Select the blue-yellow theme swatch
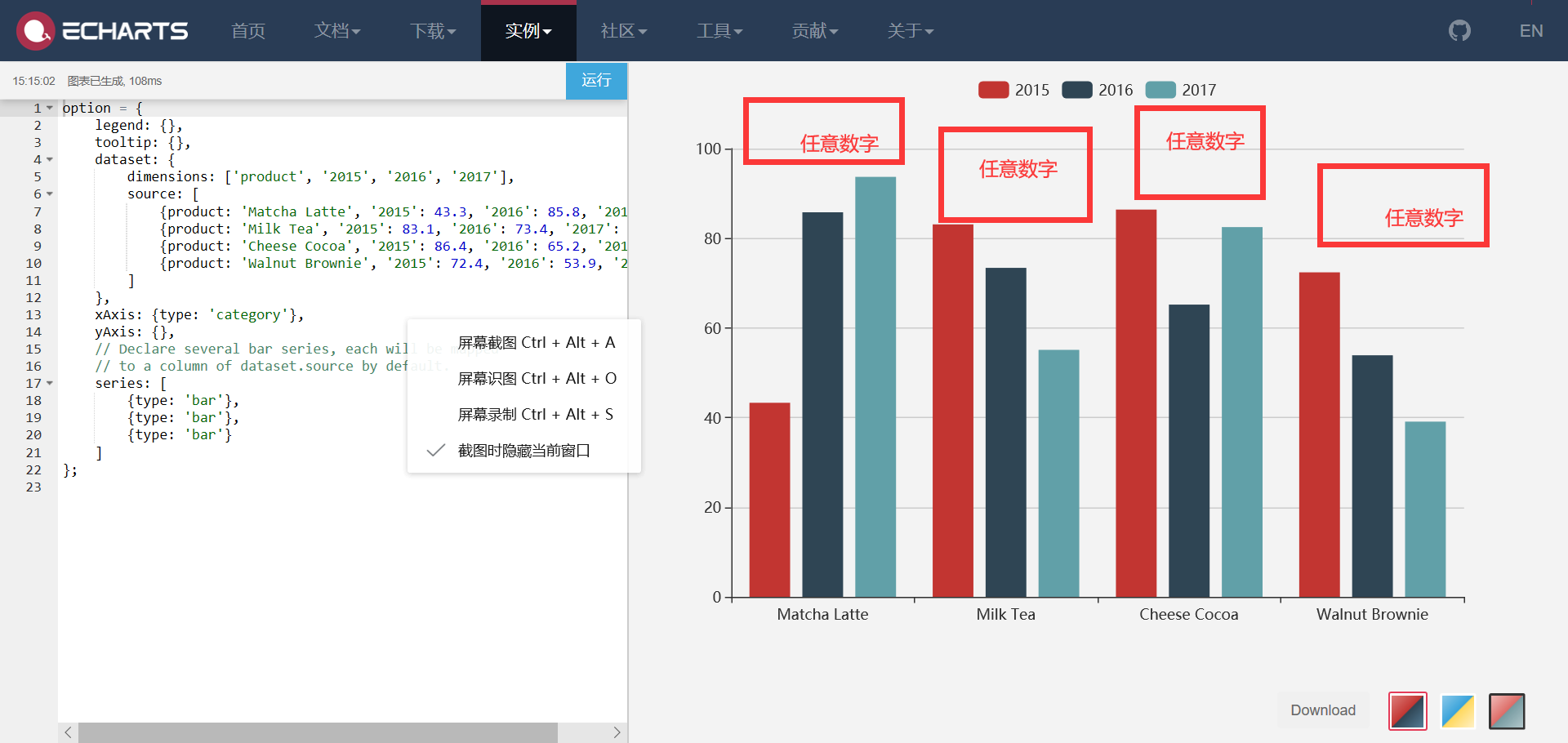Screen dimensions: 1568x743 pos(1458,711)
